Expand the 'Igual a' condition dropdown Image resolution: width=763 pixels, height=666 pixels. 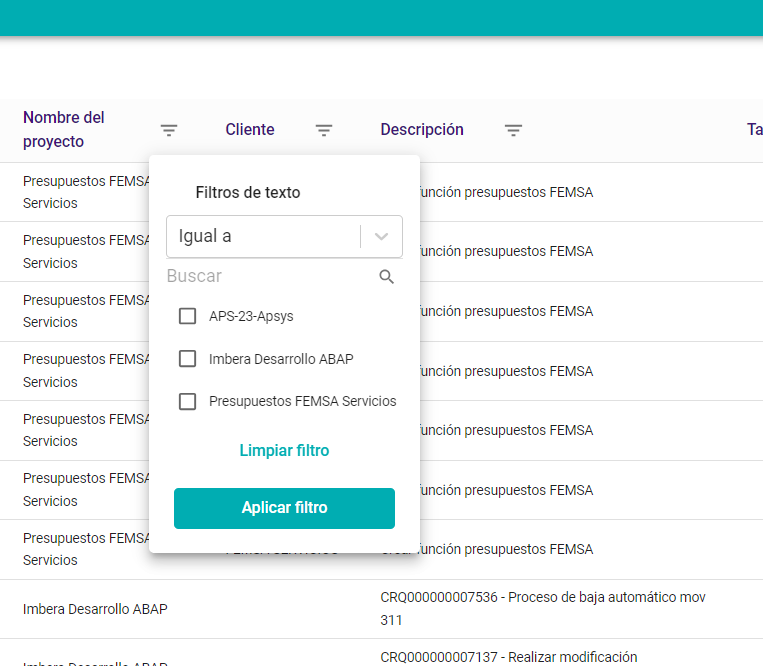(x=381, y=237)
